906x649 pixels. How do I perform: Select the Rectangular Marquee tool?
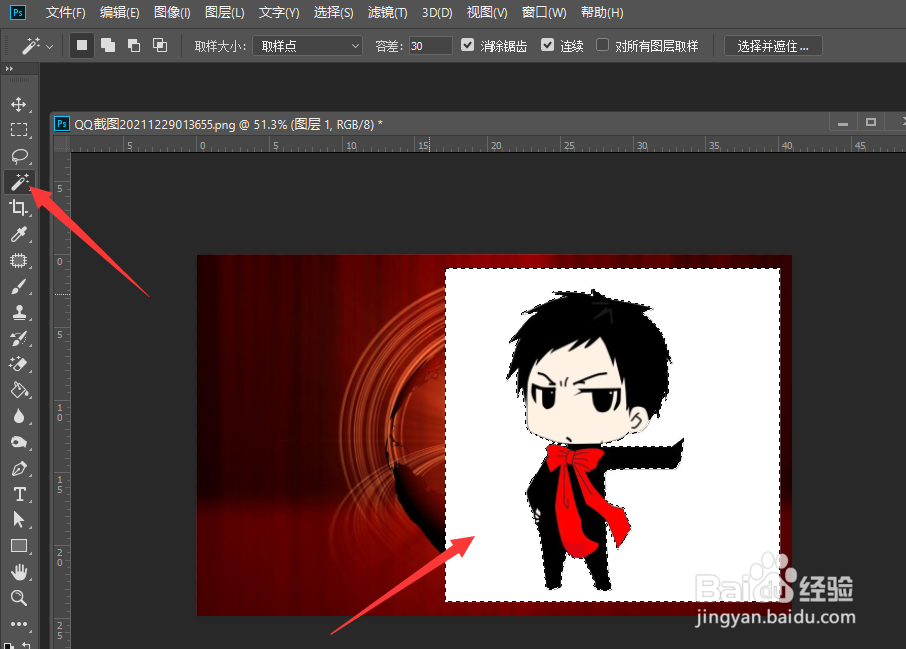19,130
